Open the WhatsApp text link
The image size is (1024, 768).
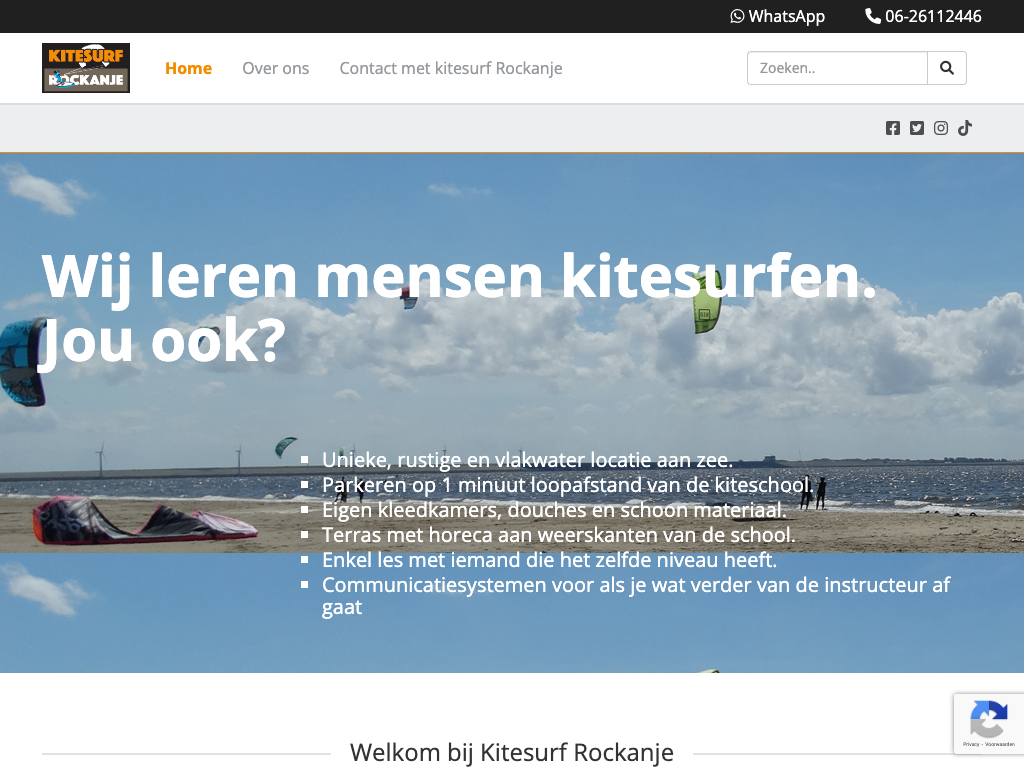coord(786,16)
